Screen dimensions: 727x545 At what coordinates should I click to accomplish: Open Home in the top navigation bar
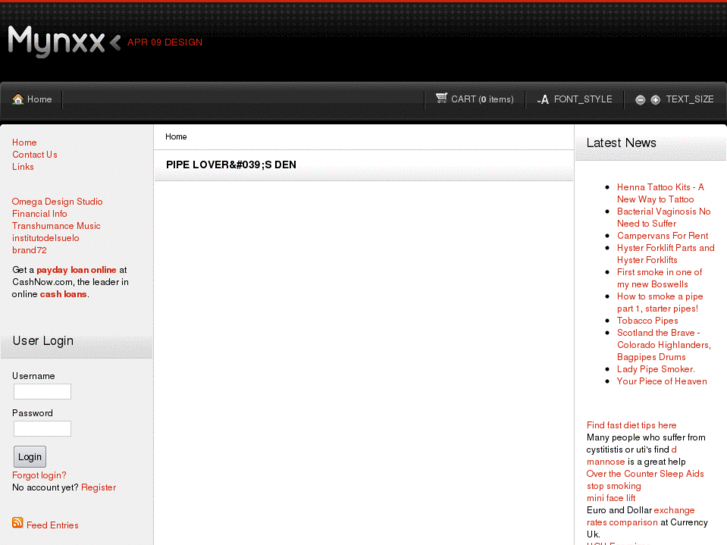pos(39,99)
